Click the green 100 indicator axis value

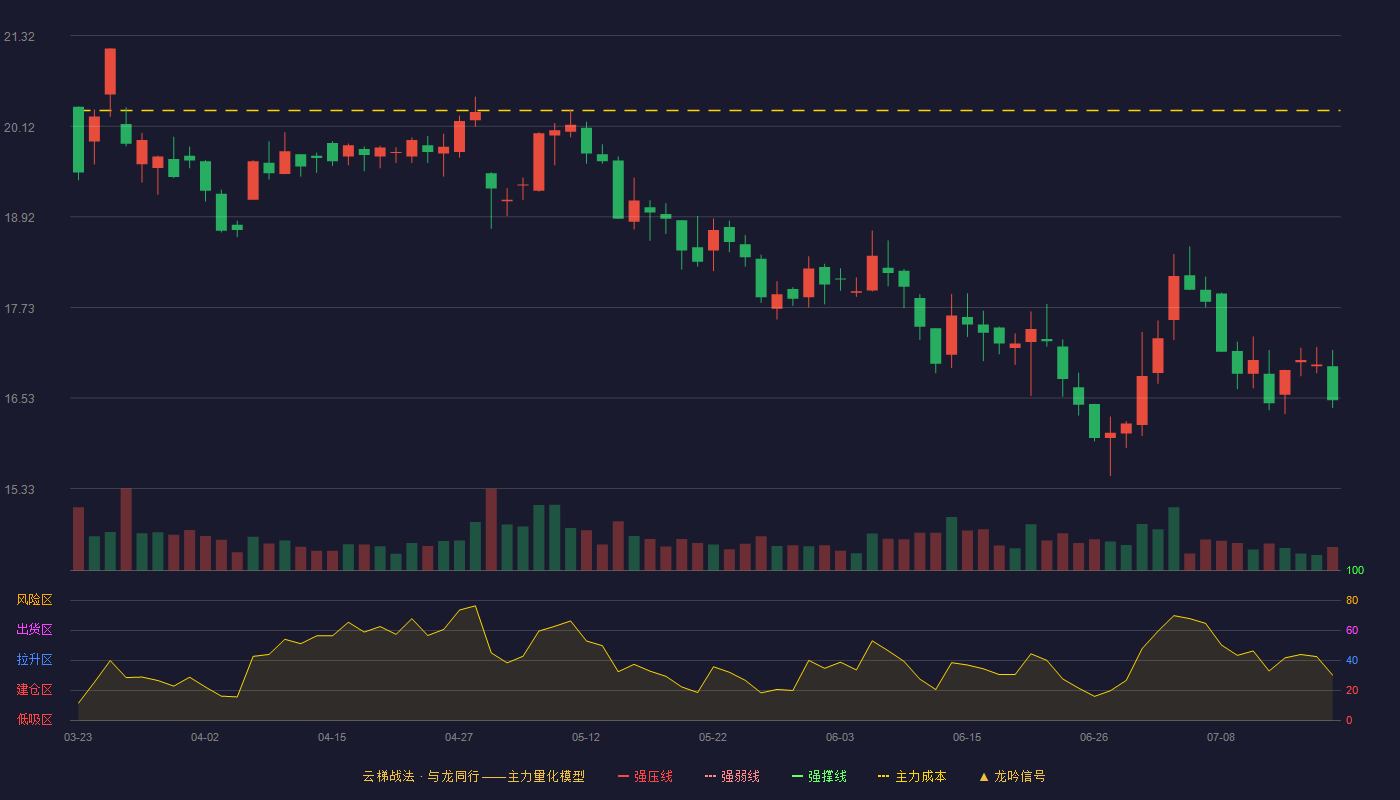1355,571
